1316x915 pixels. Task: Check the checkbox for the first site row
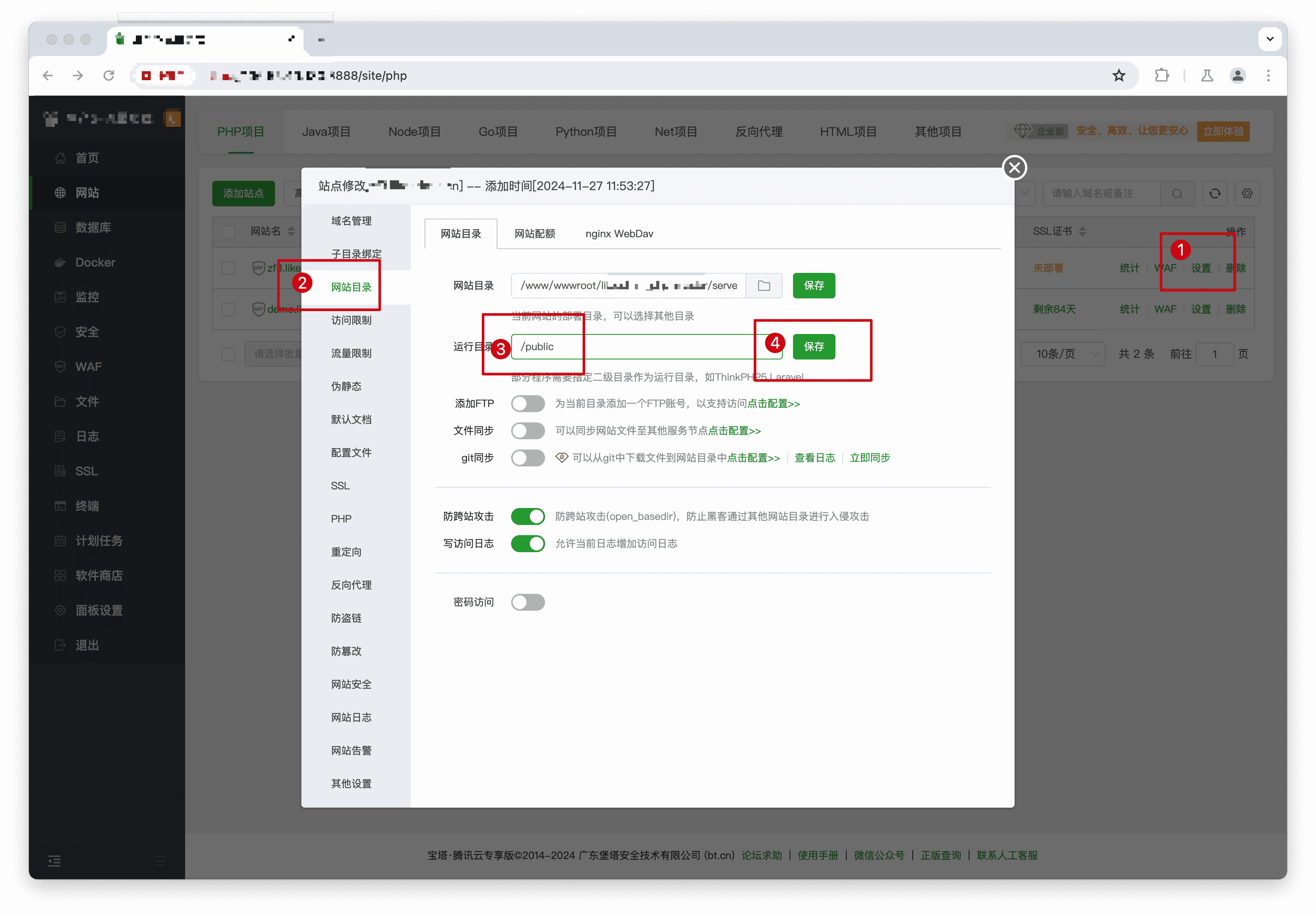pyautogui.click(x=228, y=268)
